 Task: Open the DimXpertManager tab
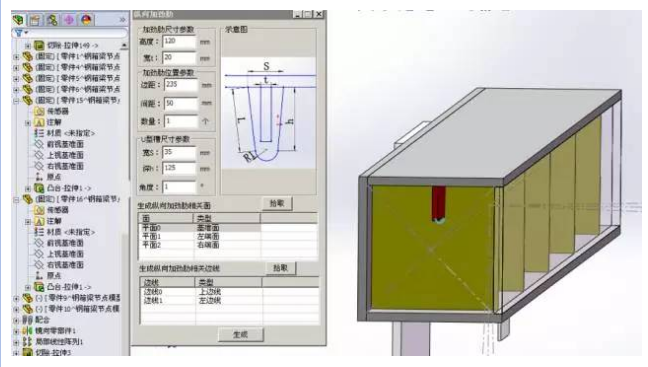point(69,19)
